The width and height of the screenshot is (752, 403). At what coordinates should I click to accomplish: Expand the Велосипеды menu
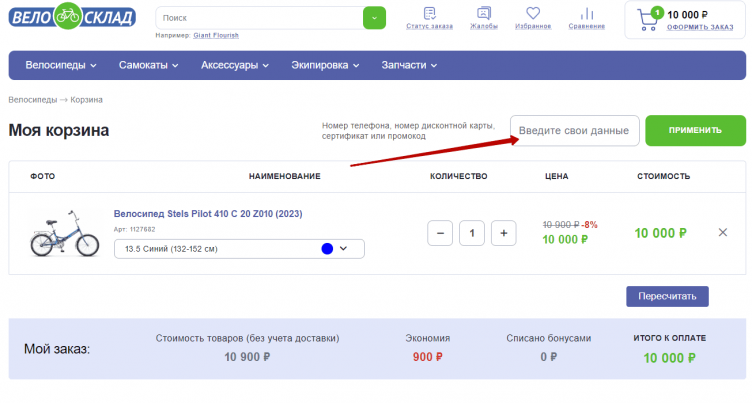coord(59,66)
